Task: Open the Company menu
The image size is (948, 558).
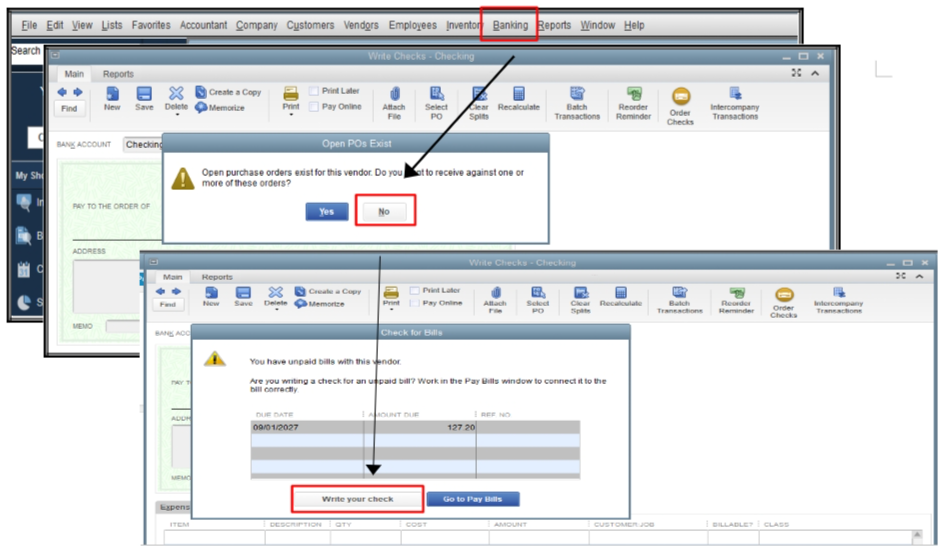Action: tap(256, 25)
